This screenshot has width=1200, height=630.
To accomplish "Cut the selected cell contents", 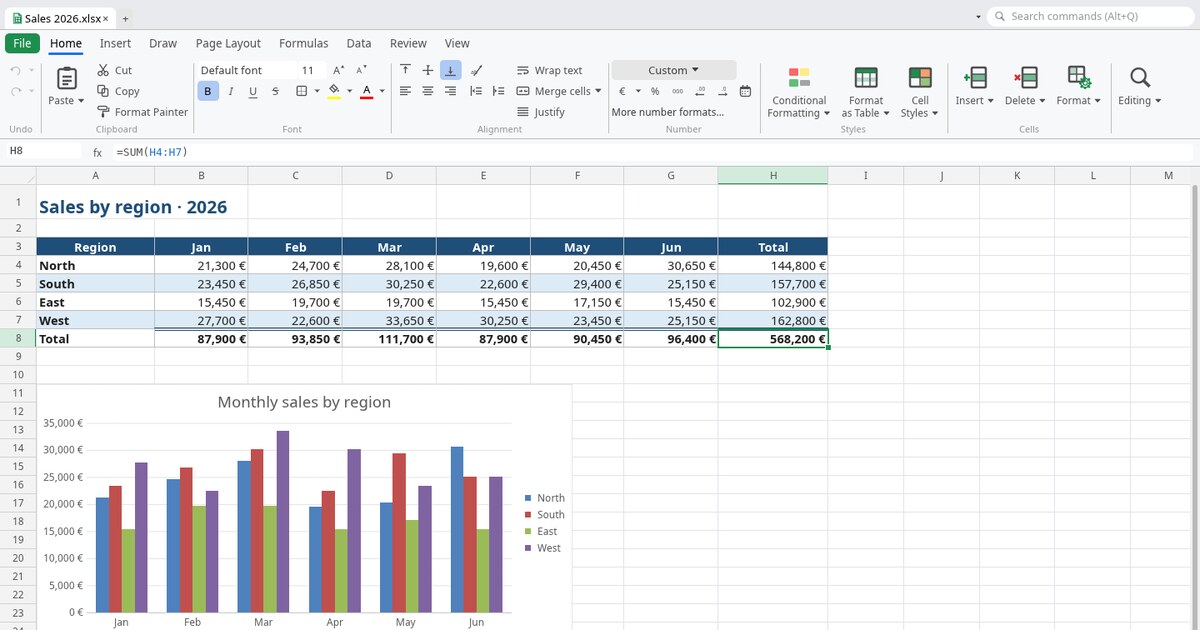I will tap(114, 70).
